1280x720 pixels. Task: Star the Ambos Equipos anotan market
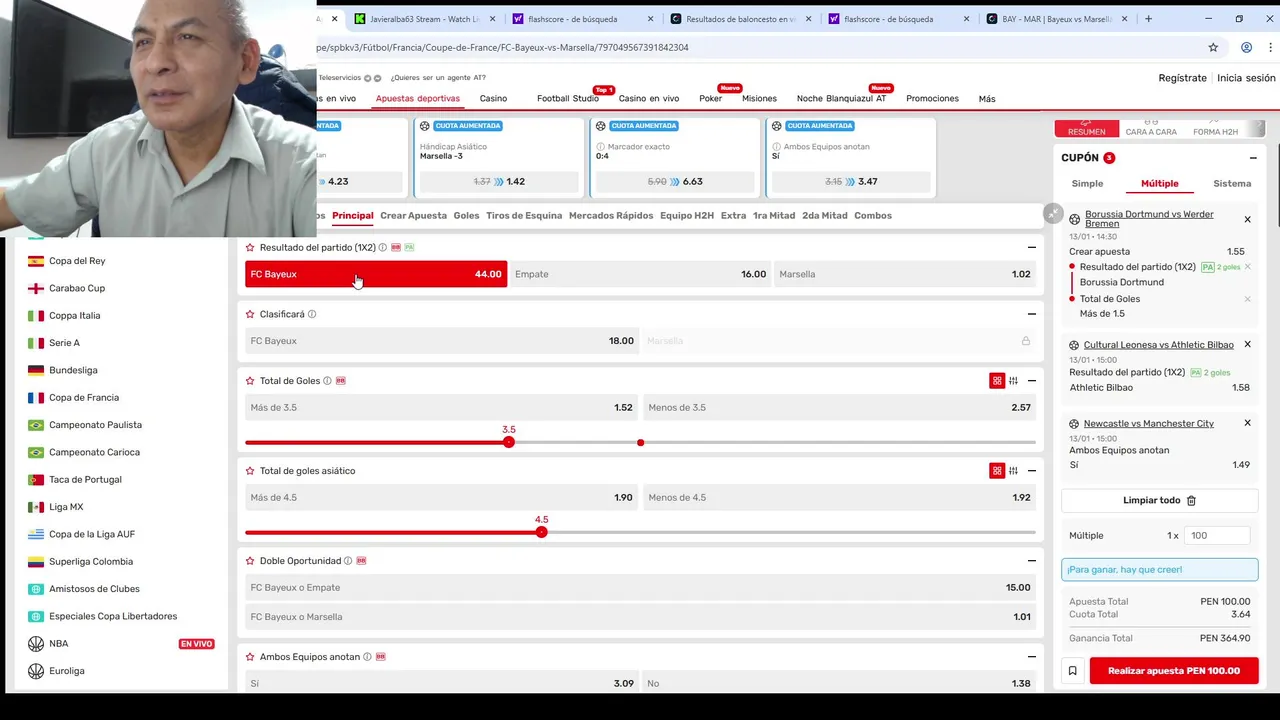[250, 657]
